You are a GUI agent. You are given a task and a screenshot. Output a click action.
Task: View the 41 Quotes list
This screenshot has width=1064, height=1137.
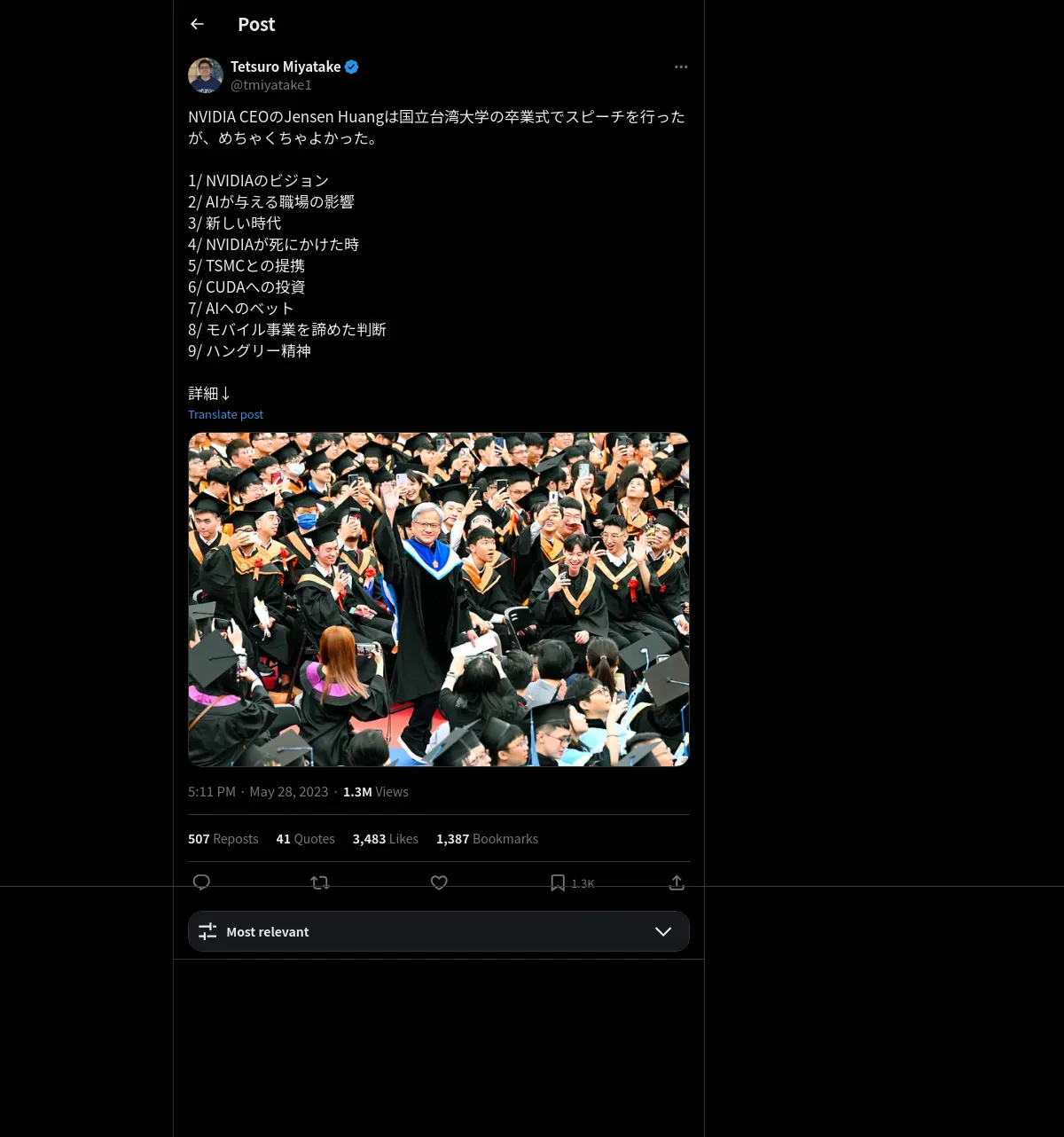click(306, 838)
